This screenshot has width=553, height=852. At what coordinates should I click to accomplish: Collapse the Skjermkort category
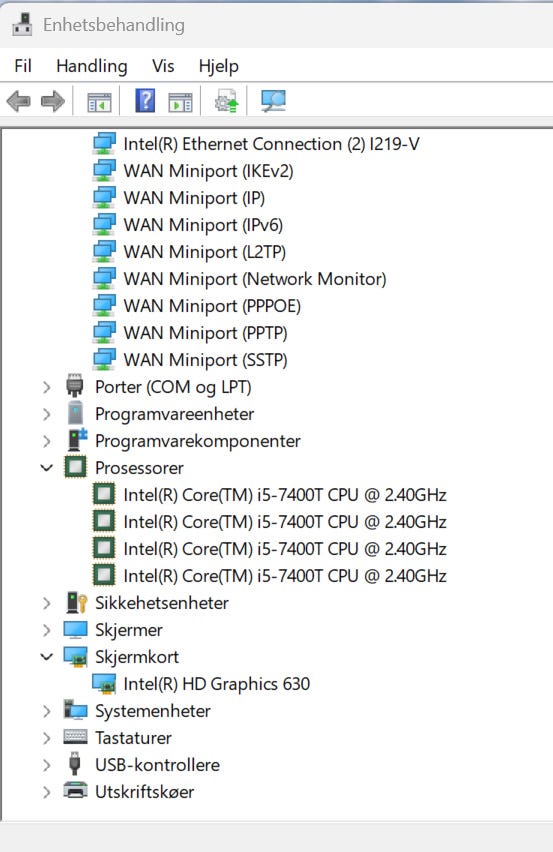(x=47, y=657)
